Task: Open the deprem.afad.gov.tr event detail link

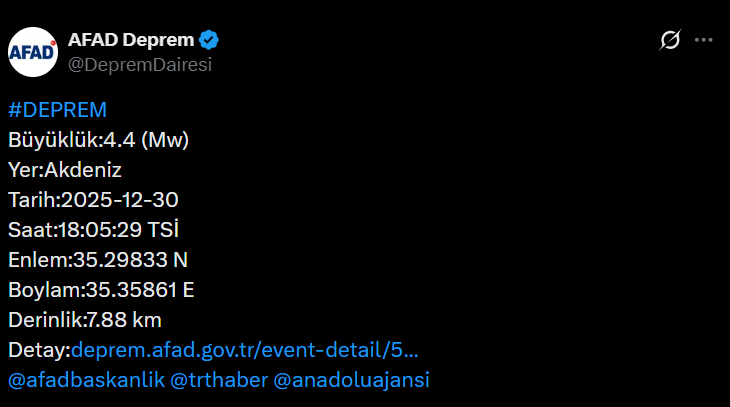Action: click(245, 350)
